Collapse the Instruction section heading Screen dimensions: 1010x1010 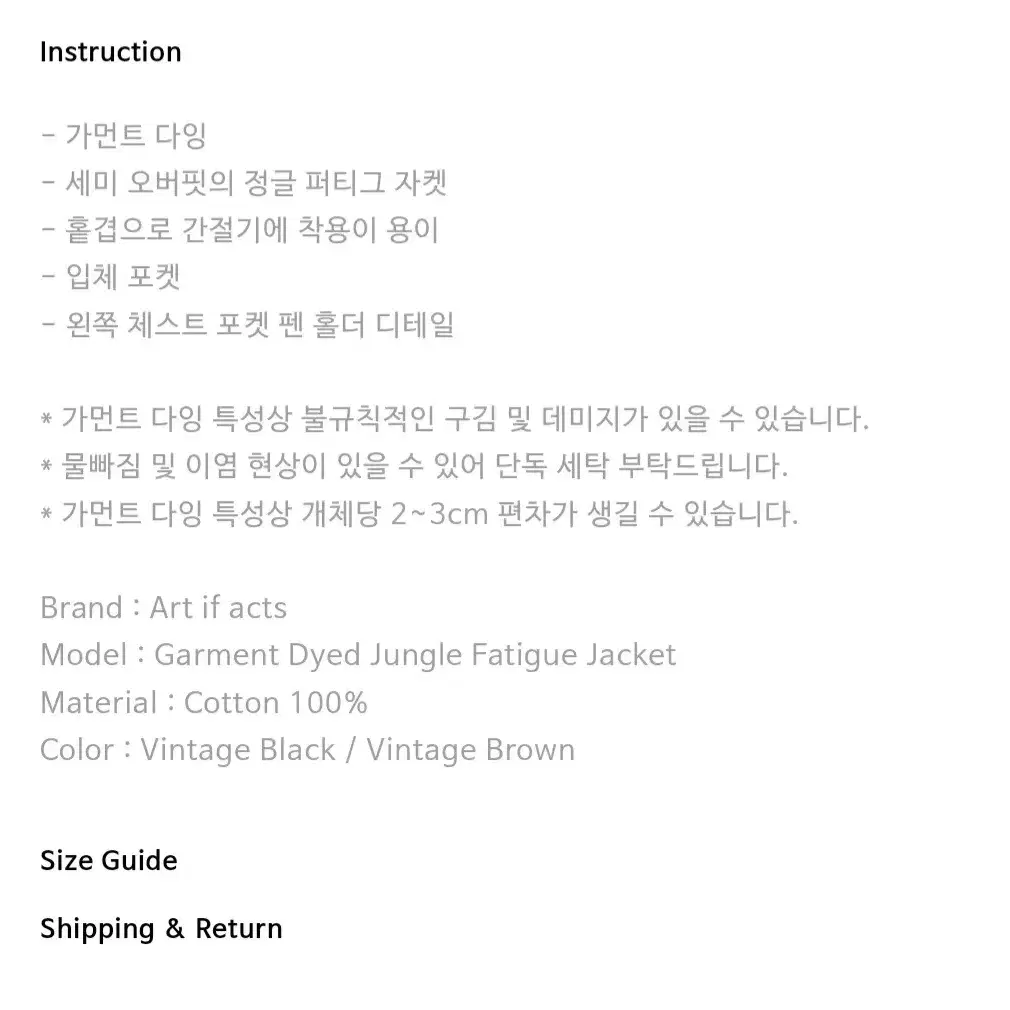click(111, 52)
